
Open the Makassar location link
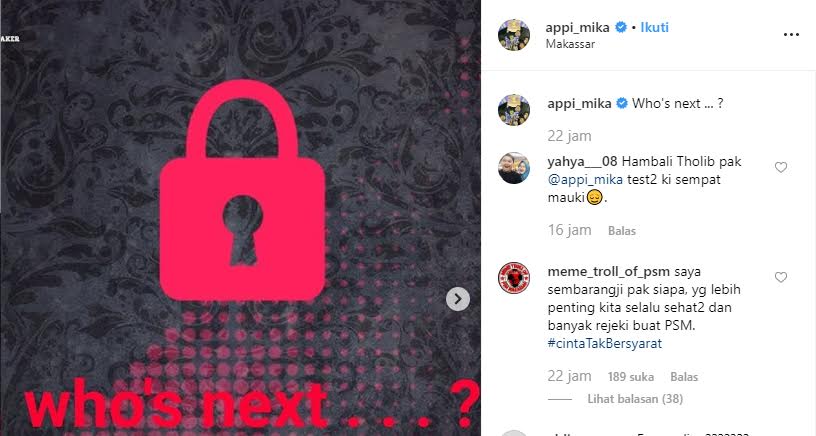[570, 44]
